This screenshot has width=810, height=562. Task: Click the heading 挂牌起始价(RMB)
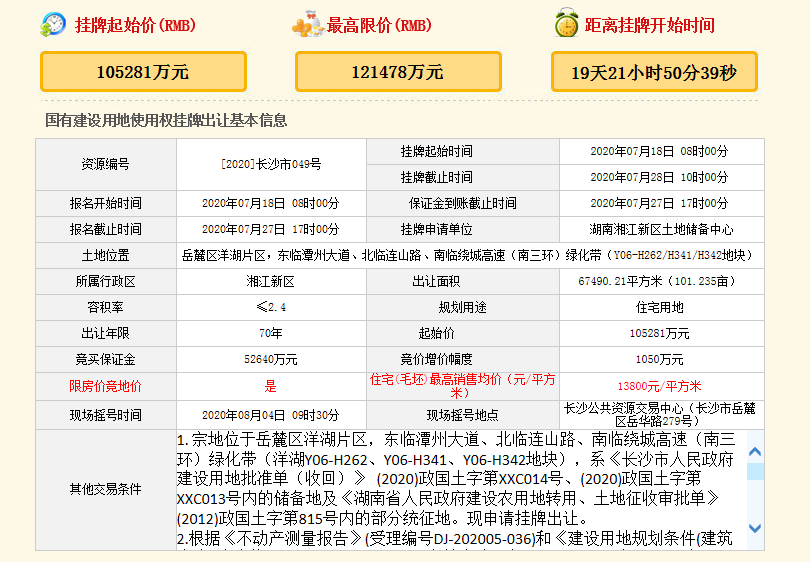point(135,25)
